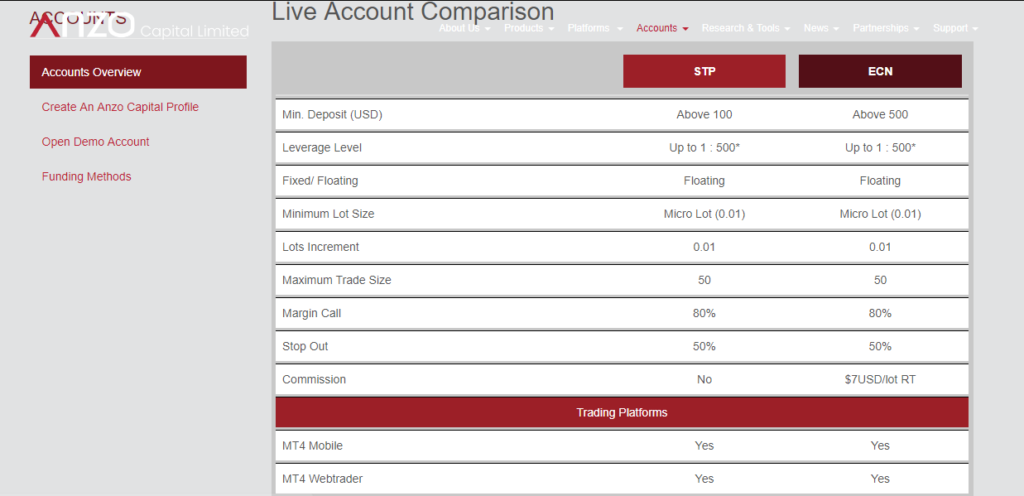Click the Leverage Level row label
1024x496 pixels.
321,148
